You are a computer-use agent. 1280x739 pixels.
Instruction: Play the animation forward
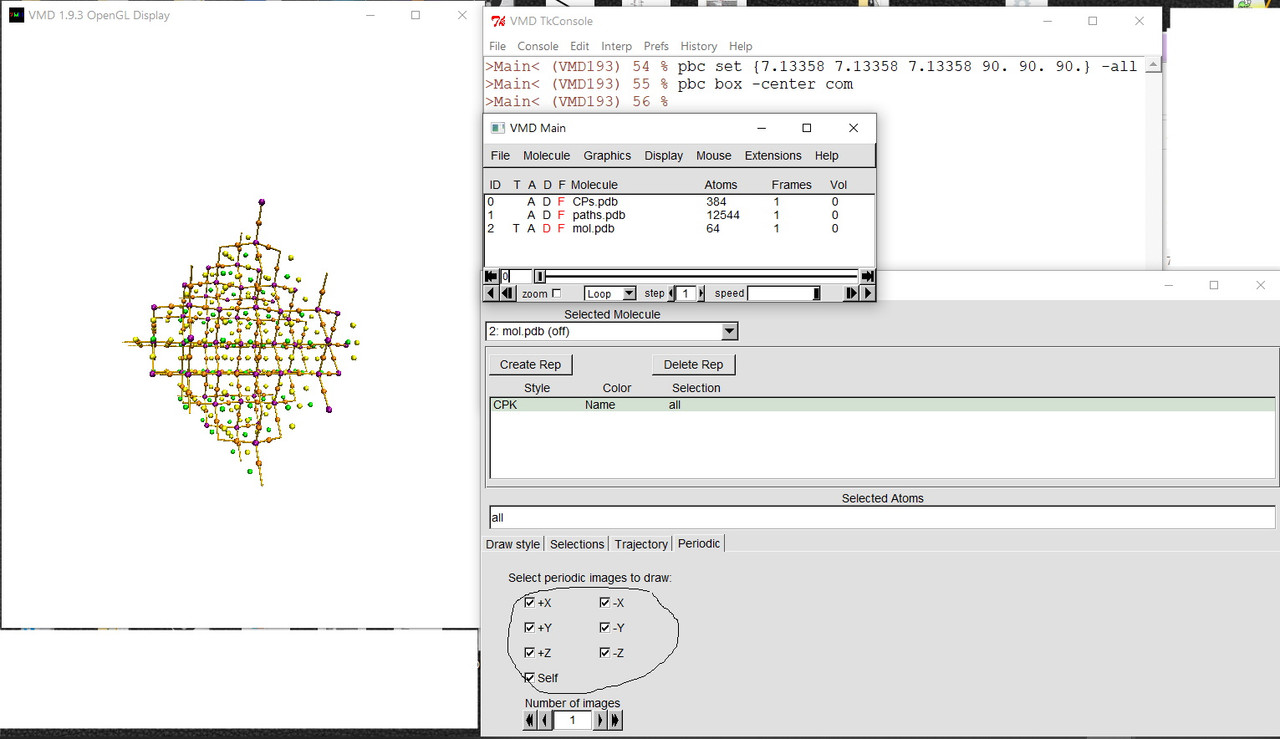click(867, 293)
